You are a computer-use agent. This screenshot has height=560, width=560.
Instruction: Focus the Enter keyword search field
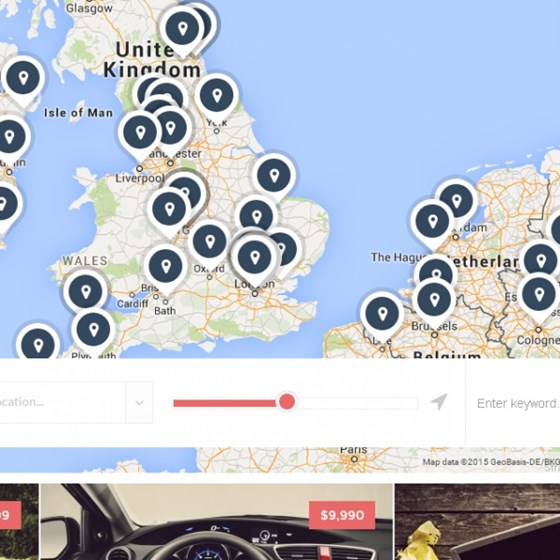513,403
